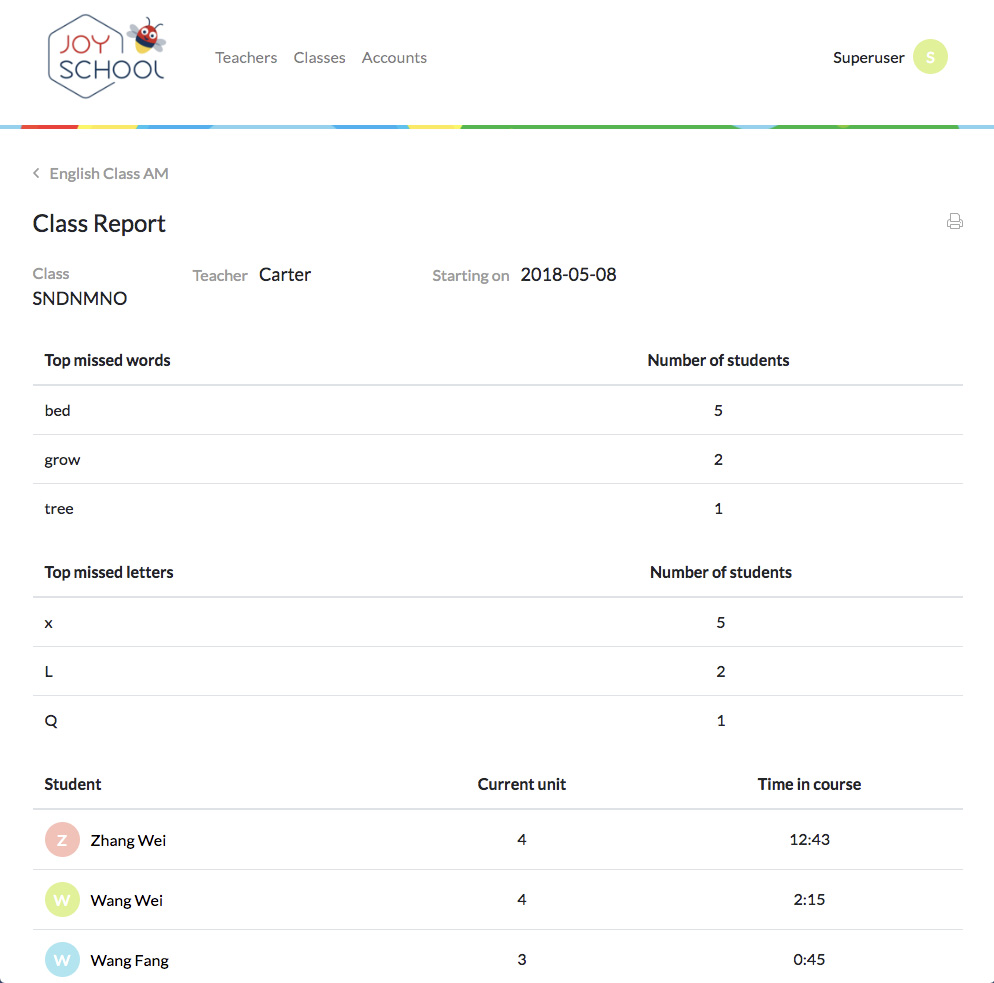Click the back chevron beside English Class AM
This screenshot has height=983, width=994.
[37, 174]
